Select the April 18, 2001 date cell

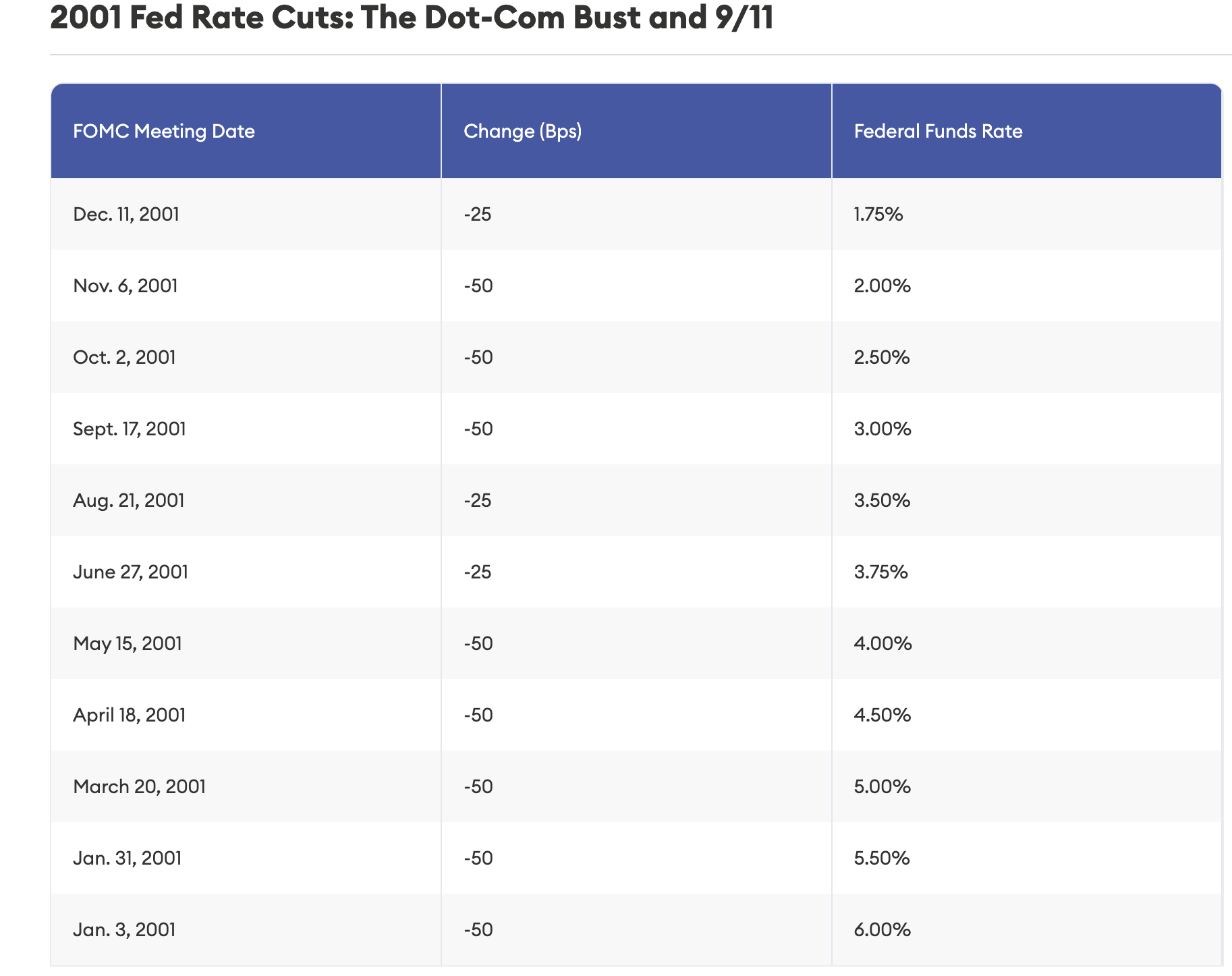(130, 715)
